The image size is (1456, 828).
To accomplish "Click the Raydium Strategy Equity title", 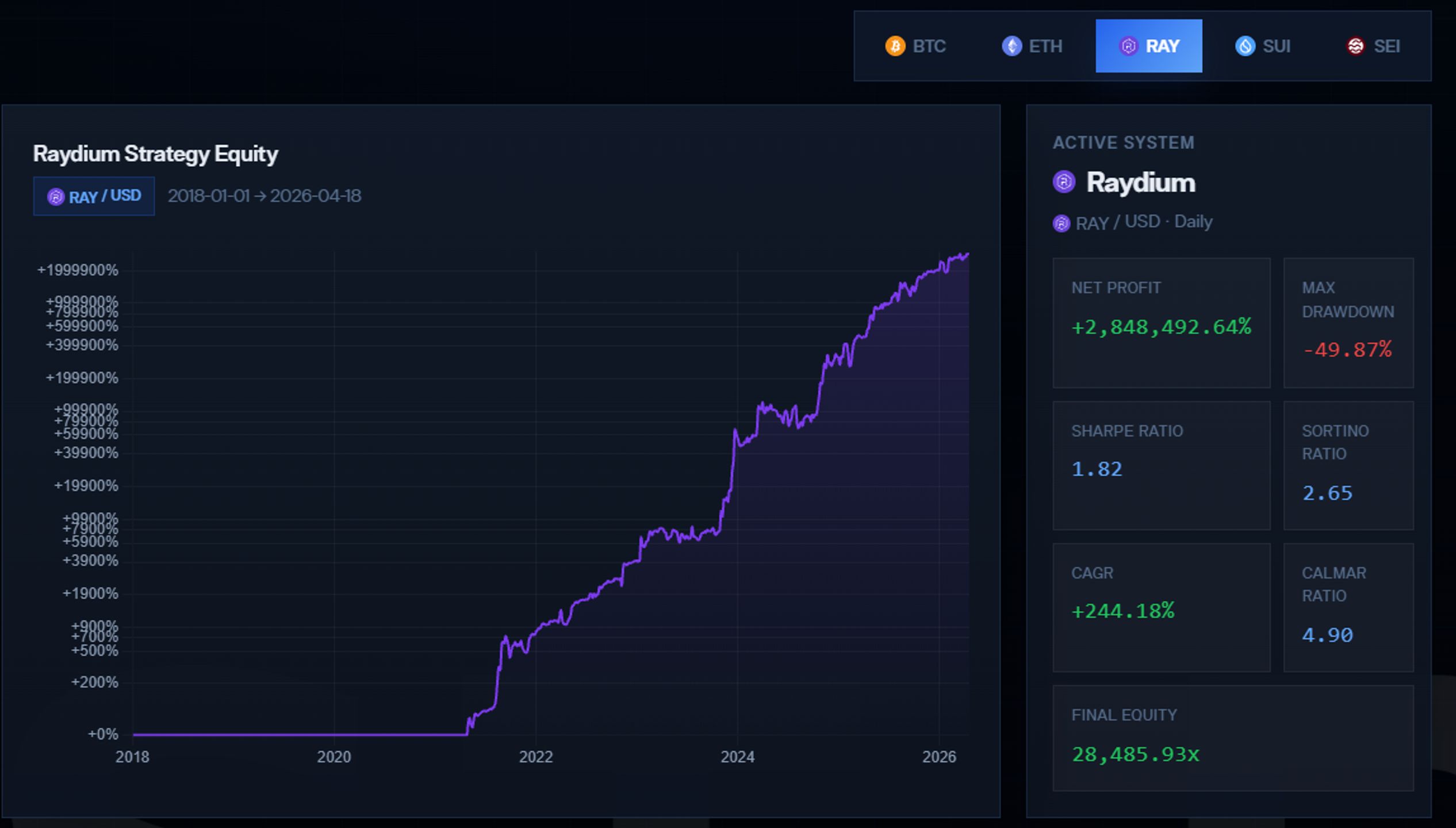I will pyautogui.click(x=155, y=154).
